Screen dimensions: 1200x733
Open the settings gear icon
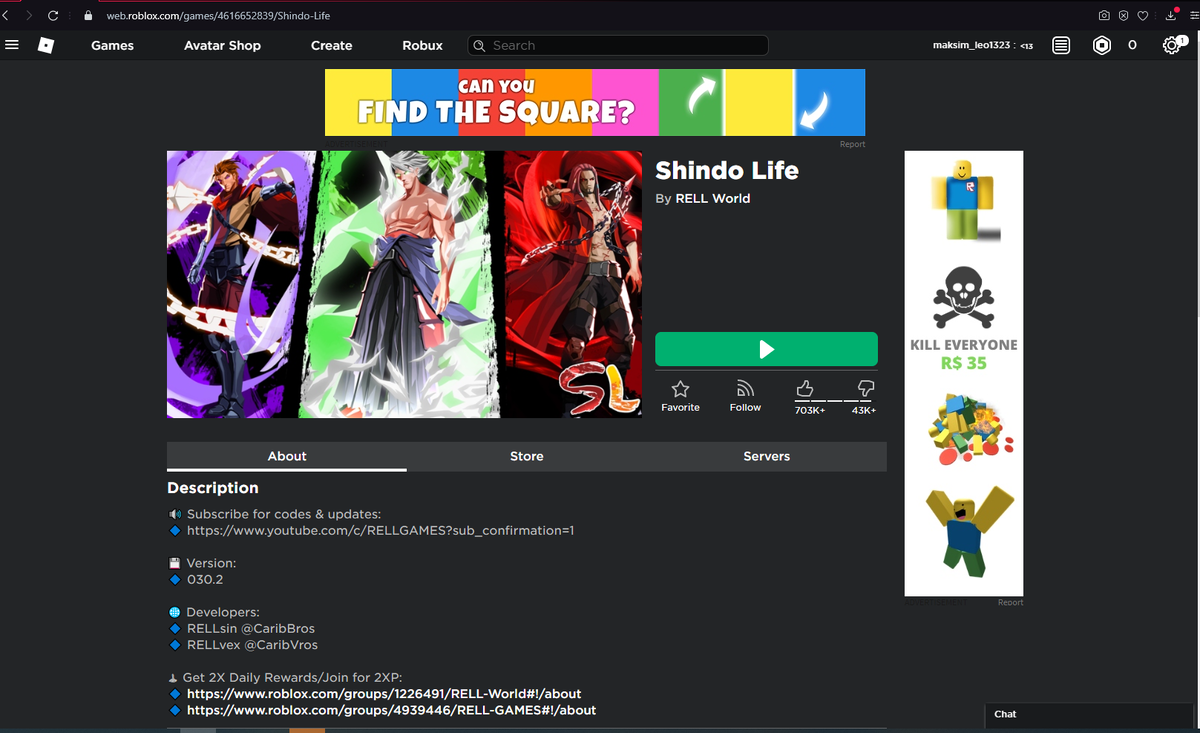tap(1172, 45)
